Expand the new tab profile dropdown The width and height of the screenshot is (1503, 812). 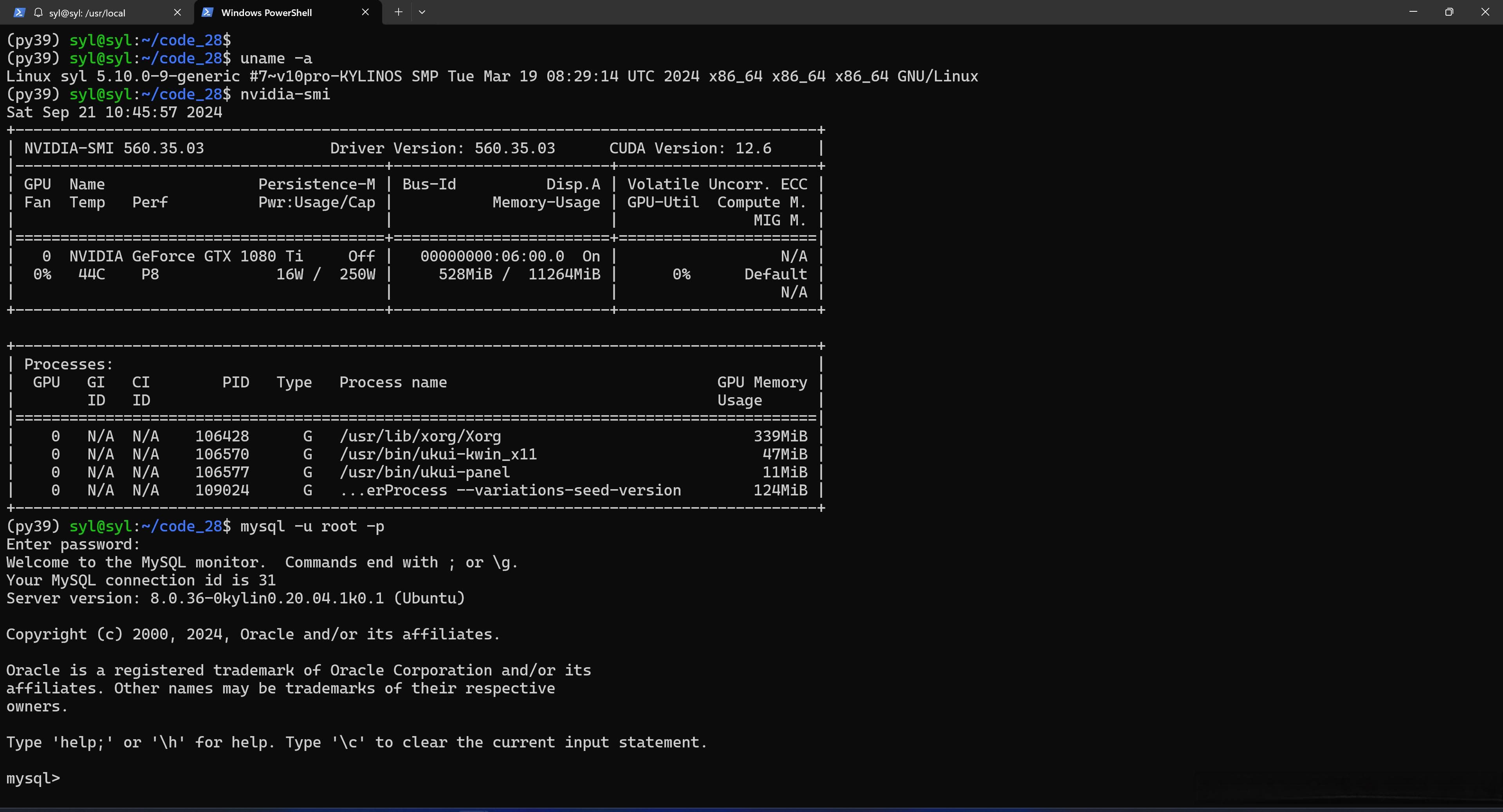point(422,12)
